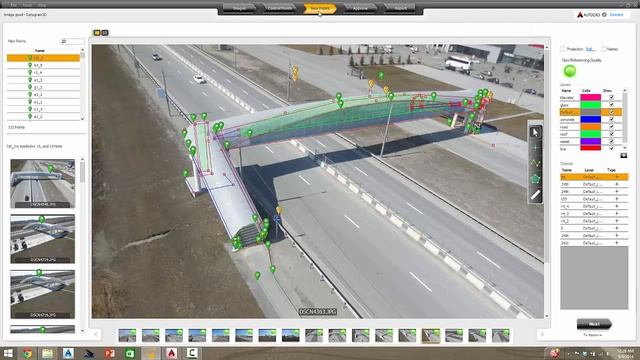Select the white line measure tool
The width and height of the screenshot is (640, 360).
535,195
